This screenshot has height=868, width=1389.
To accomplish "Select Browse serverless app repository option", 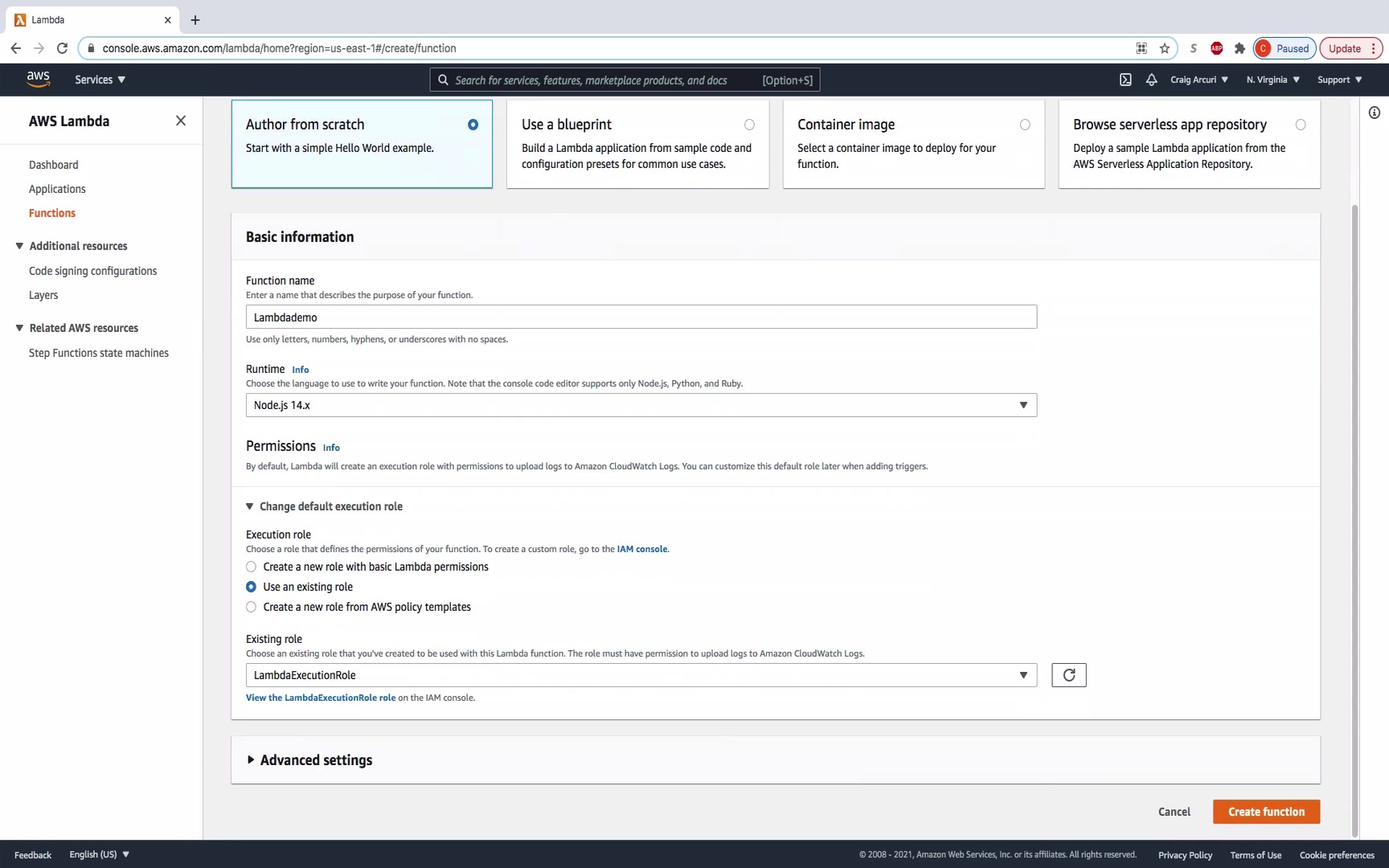I will pyautogui.click(x=1301, y=125).
